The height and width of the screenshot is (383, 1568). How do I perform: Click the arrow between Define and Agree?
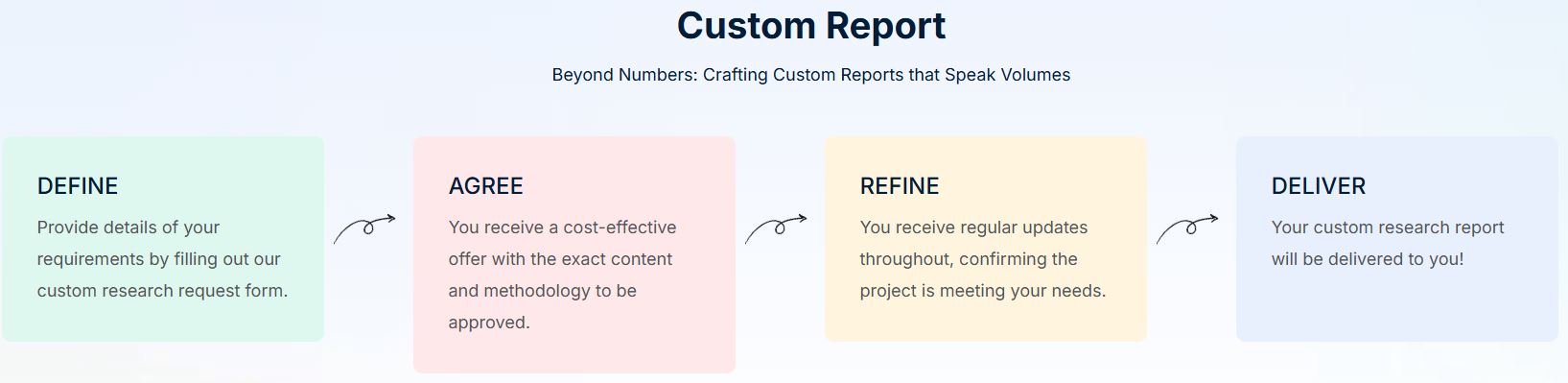(x=364, y=228)
